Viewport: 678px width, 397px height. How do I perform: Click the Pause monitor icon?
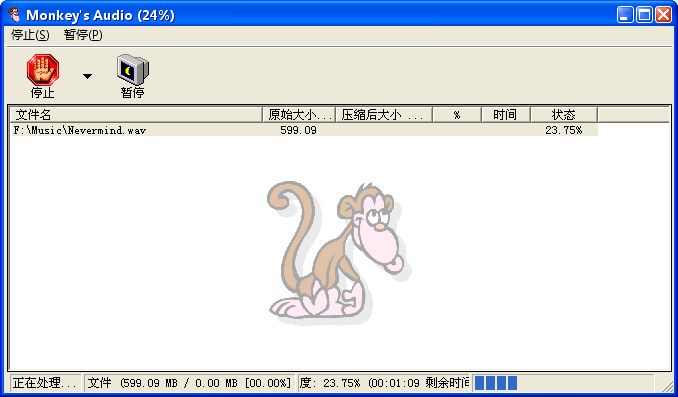pos(133,69)
